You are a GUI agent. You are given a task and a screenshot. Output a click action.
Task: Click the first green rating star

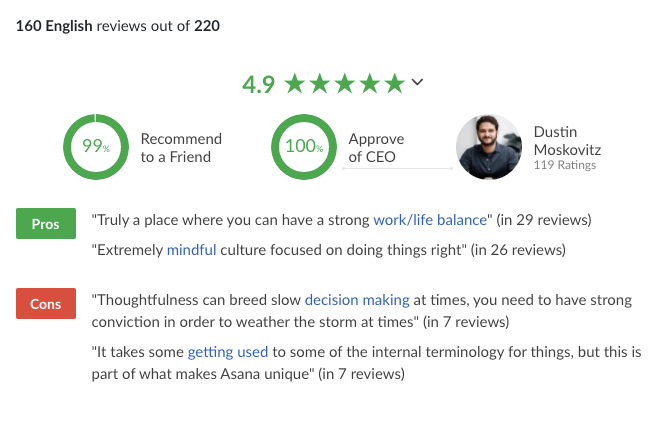click(x=295, y=83)
